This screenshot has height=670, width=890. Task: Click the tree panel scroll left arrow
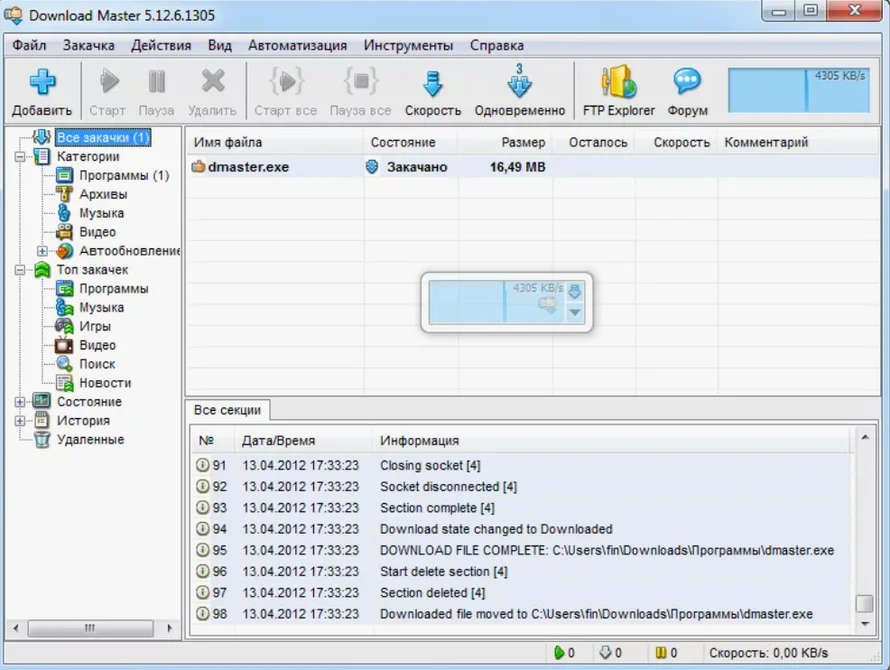(x=16, y=628)
